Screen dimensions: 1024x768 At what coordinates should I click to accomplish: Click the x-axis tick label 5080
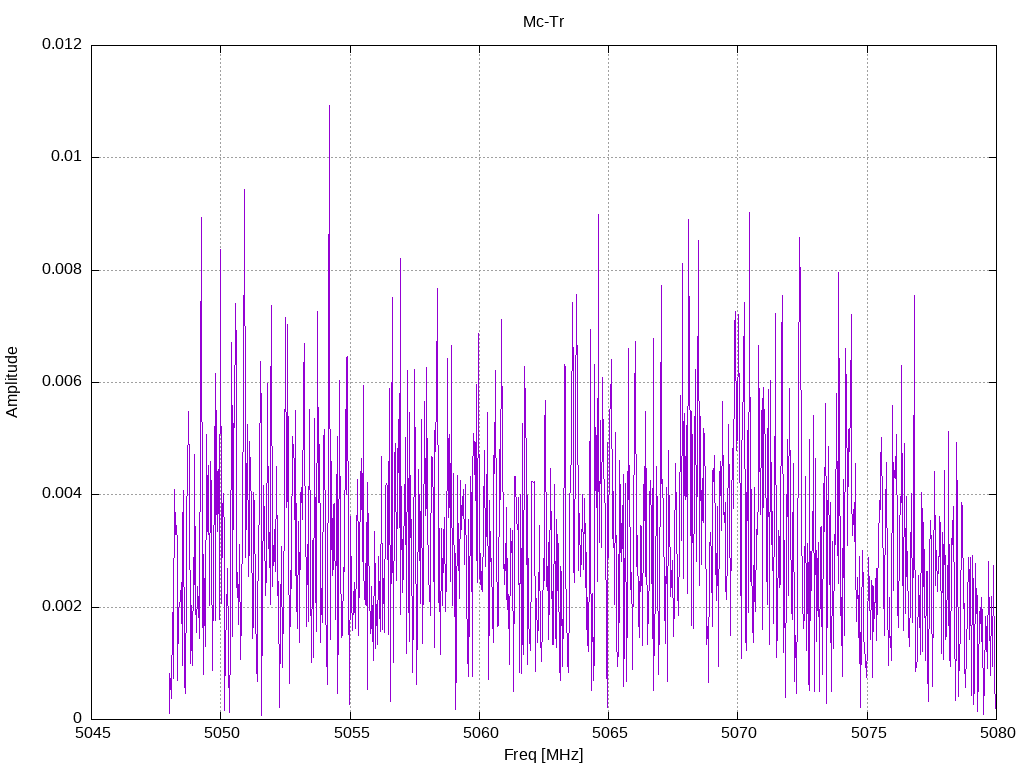[x=998, y=733]
